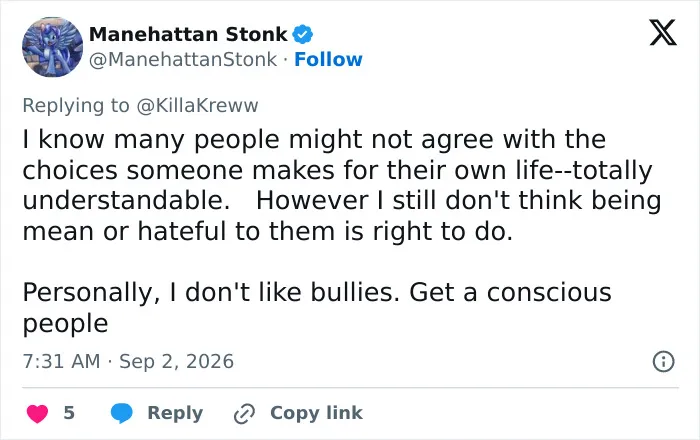Open the @ManehattanStonk handle
Image resolution: width=700 pixels, height=440 pixels.
coord(183,59)
